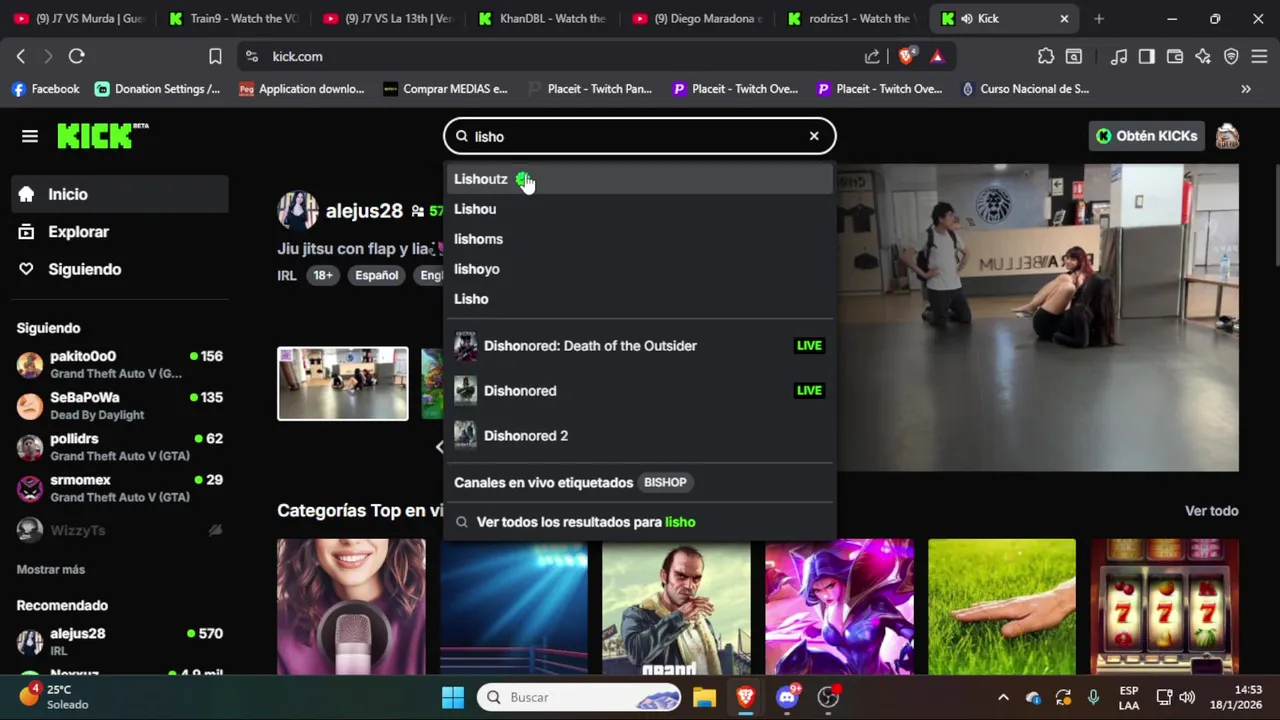
Task: Open the Dishonored 2 category result
Action: coord(639,436)
